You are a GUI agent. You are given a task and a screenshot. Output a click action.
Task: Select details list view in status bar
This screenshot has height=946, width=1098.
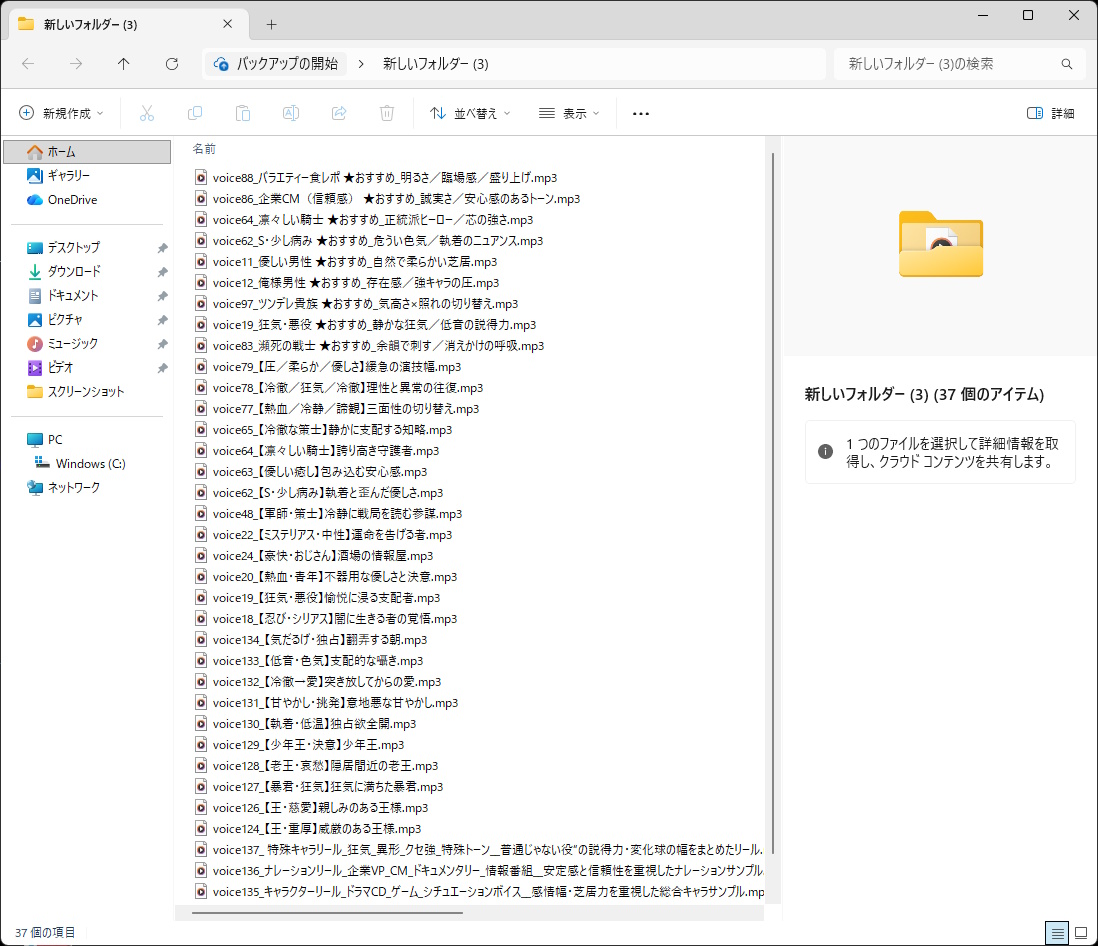point(1056,932)
